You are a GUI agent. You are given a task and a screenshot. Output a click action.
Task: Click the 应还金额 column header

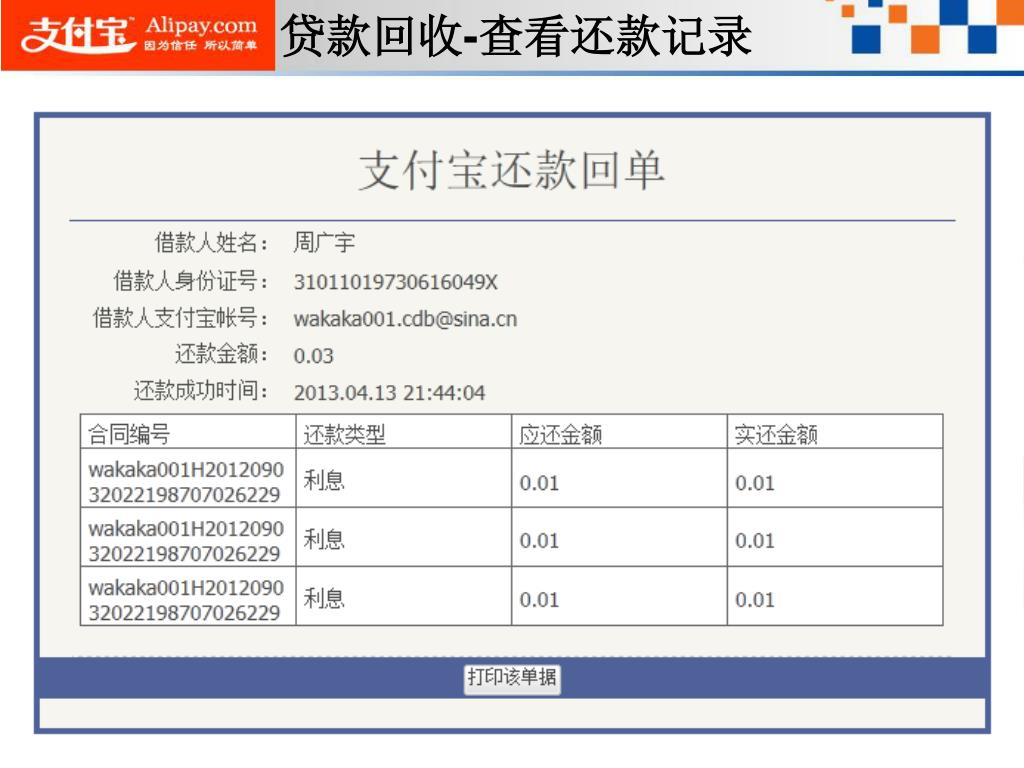point(619,432)
